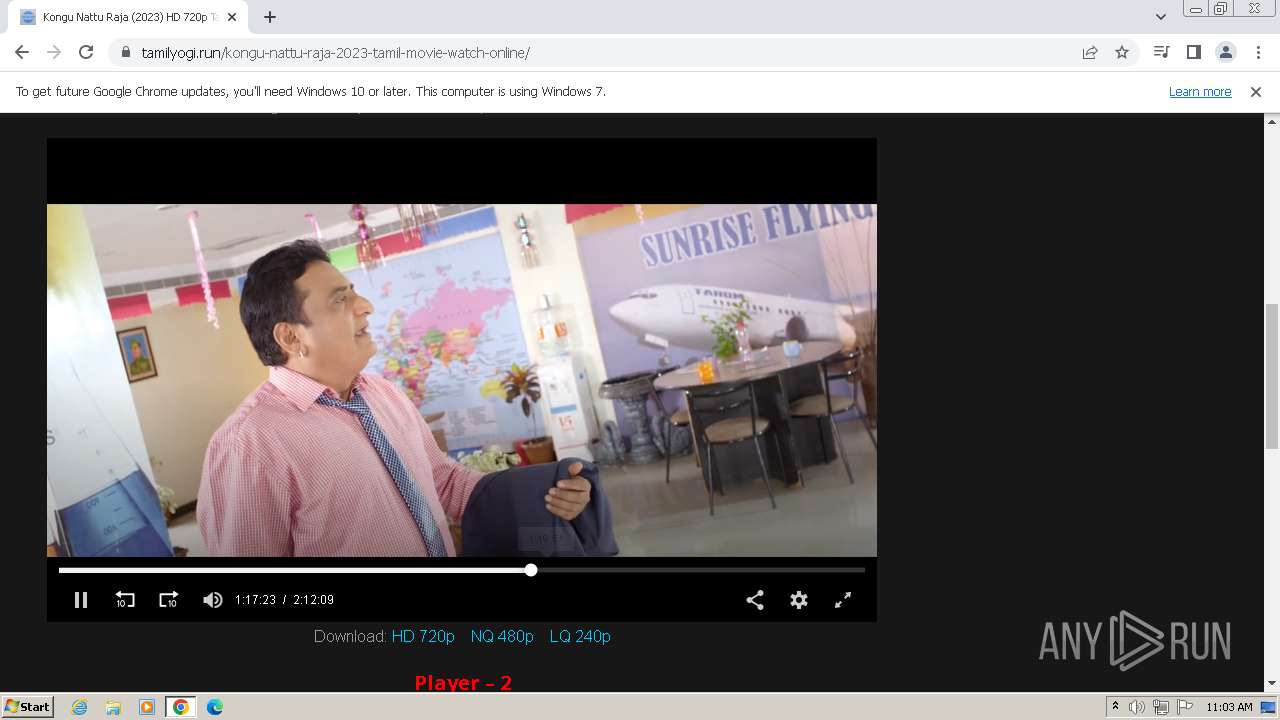Open Chrome profile menu
Screen dimensions: 1280x720
[x=1225, y=52]
